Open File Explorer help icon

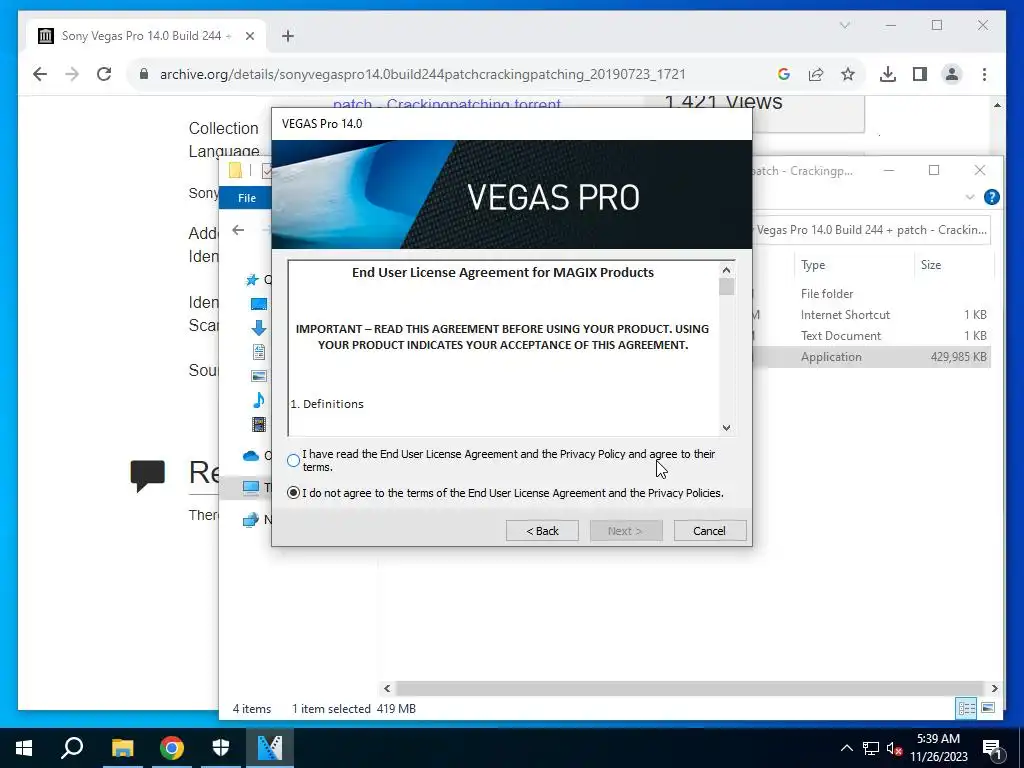tap(991, 197)
